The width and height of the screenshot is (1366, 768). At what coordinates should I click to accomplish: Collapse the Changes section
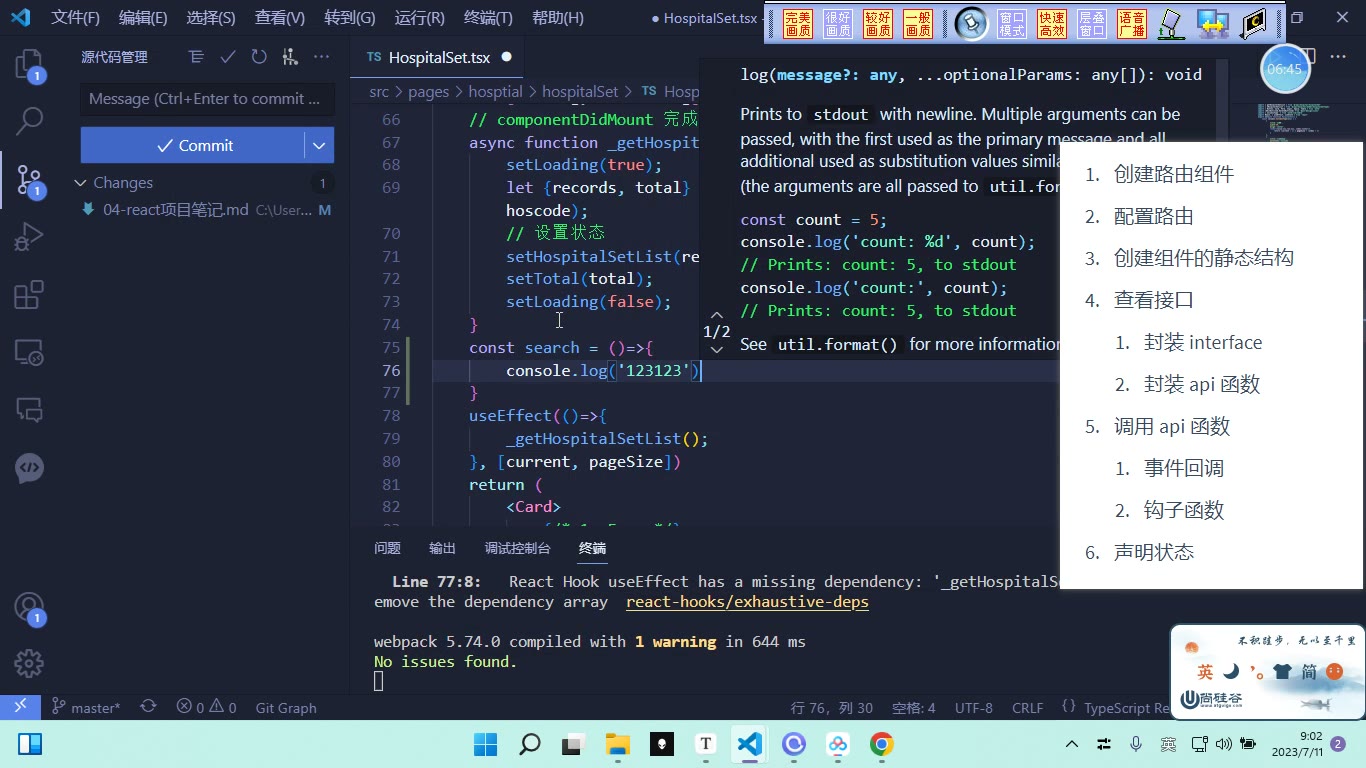pos(81,183)
